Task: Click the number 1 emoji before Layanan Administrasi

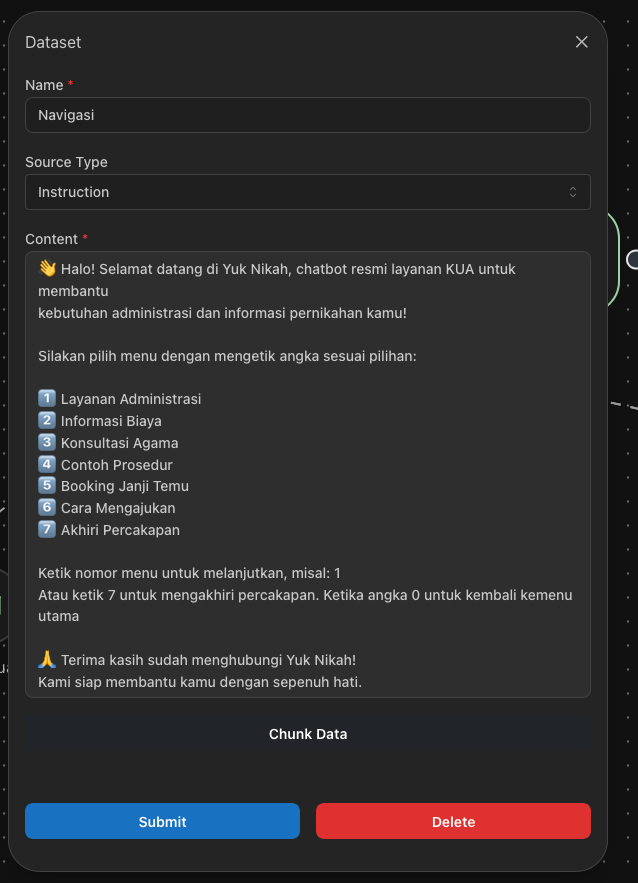Action: coord(47,399)
